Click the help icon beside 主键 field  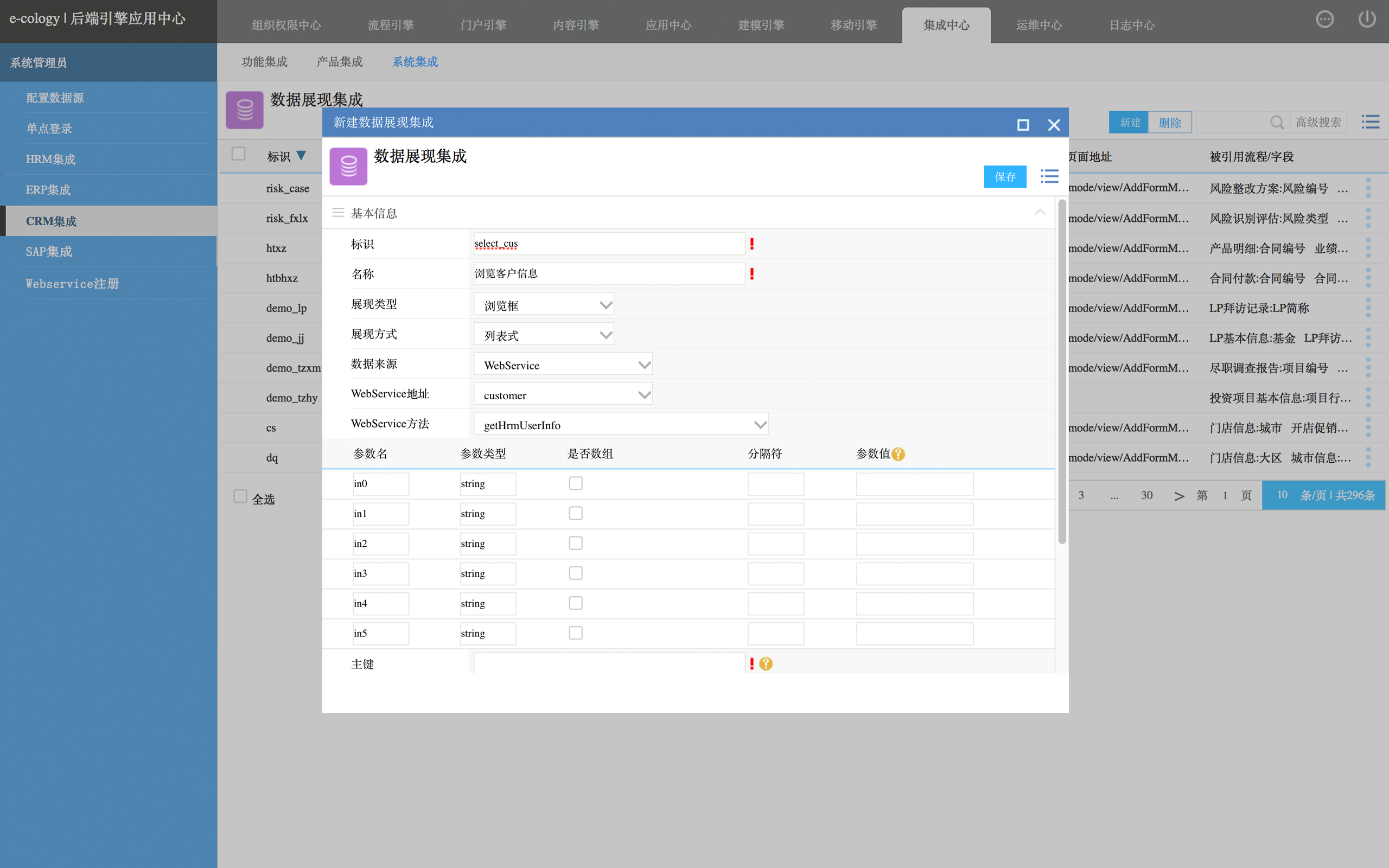766,664
